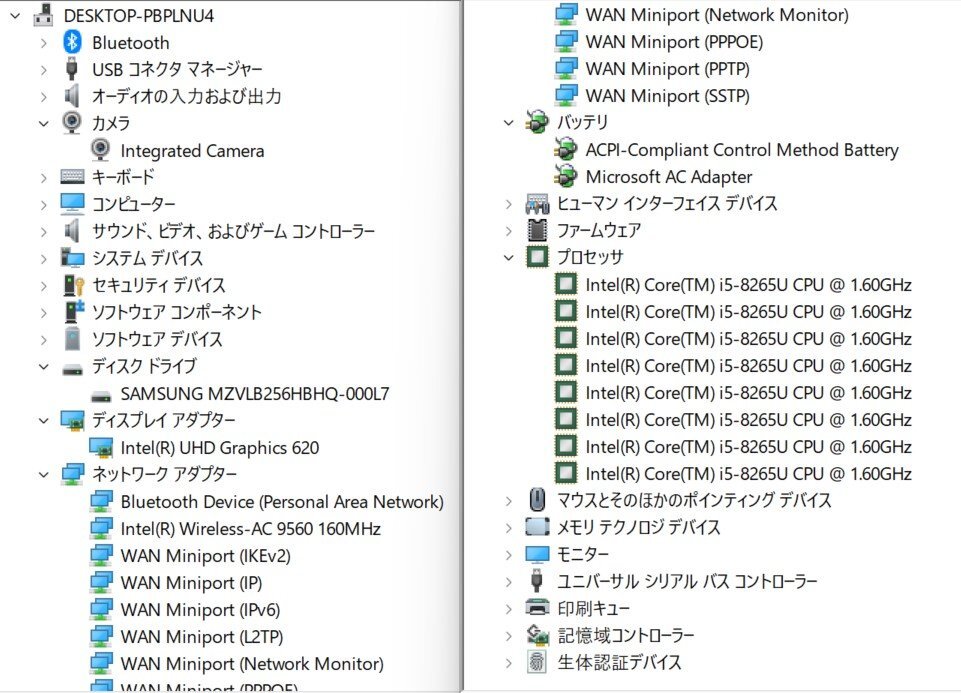Collapse the カメラ category
Viewport: 961px width, 693px height.
[x=42, y=123]
